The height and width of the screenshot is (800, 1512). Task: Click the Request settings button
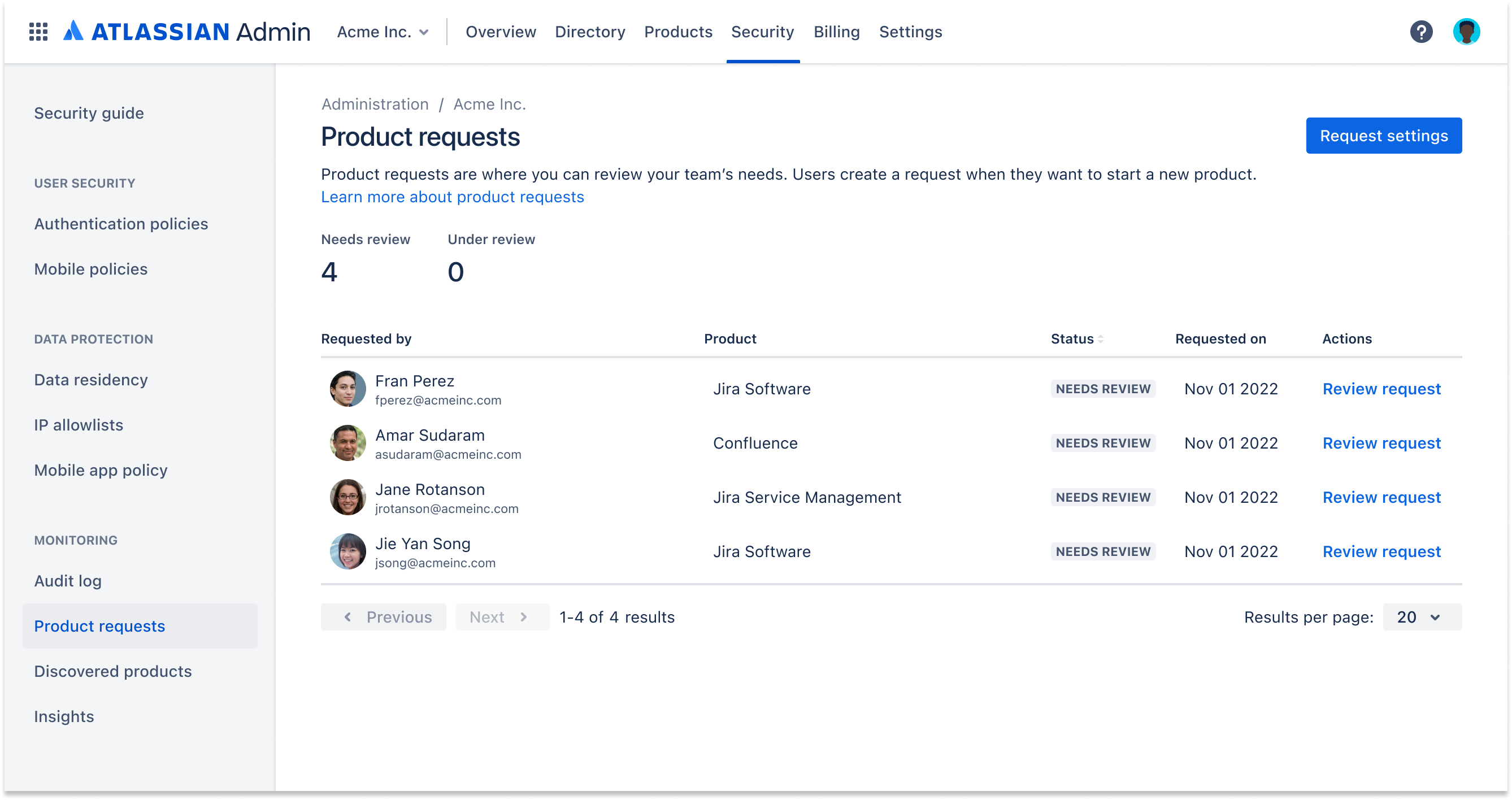(x=1383, y=136)
